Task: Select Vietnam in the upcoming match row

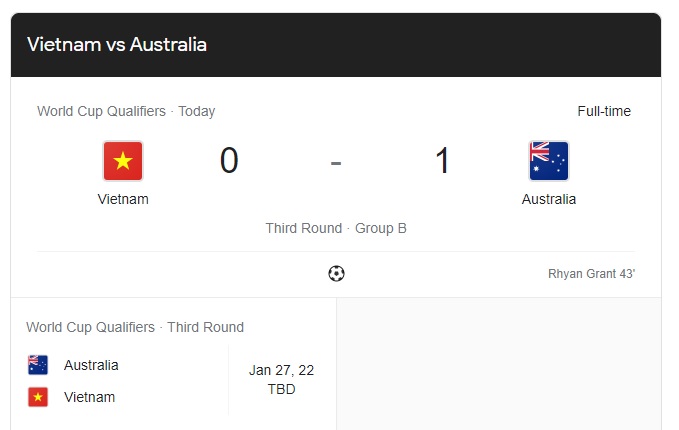Action: point(89,397)
